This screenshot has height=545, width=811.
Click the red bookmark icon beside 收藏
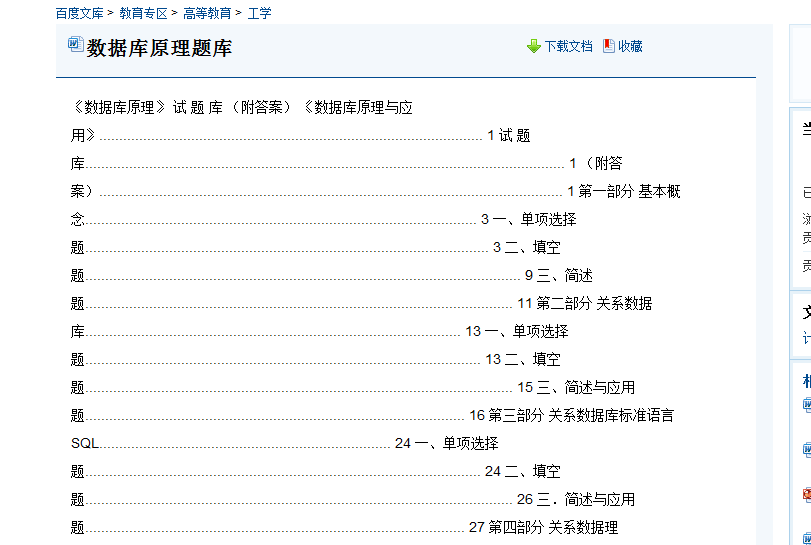pyautogui.click(x=609, y=46)
